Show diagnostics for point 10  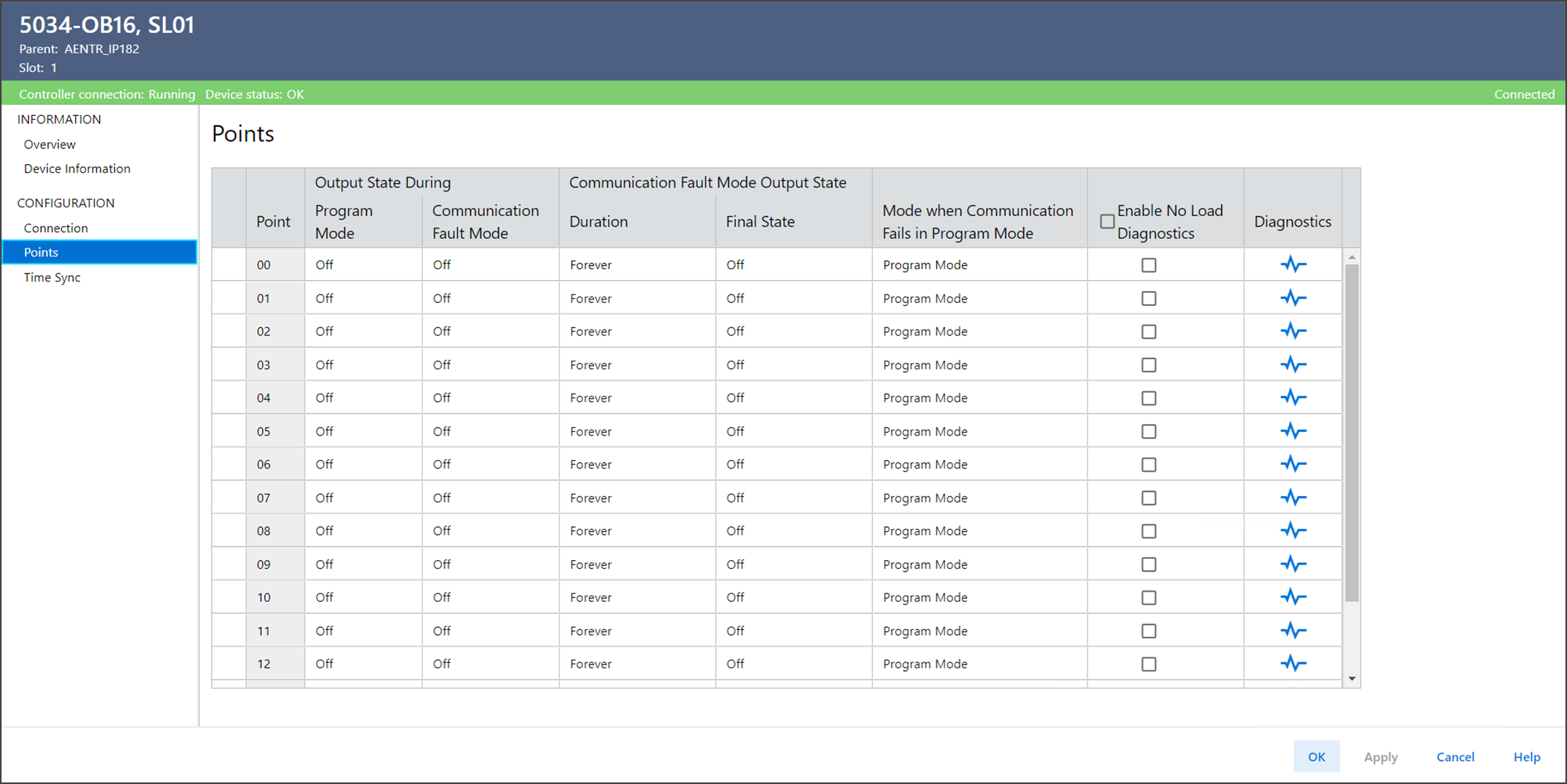1293,598
